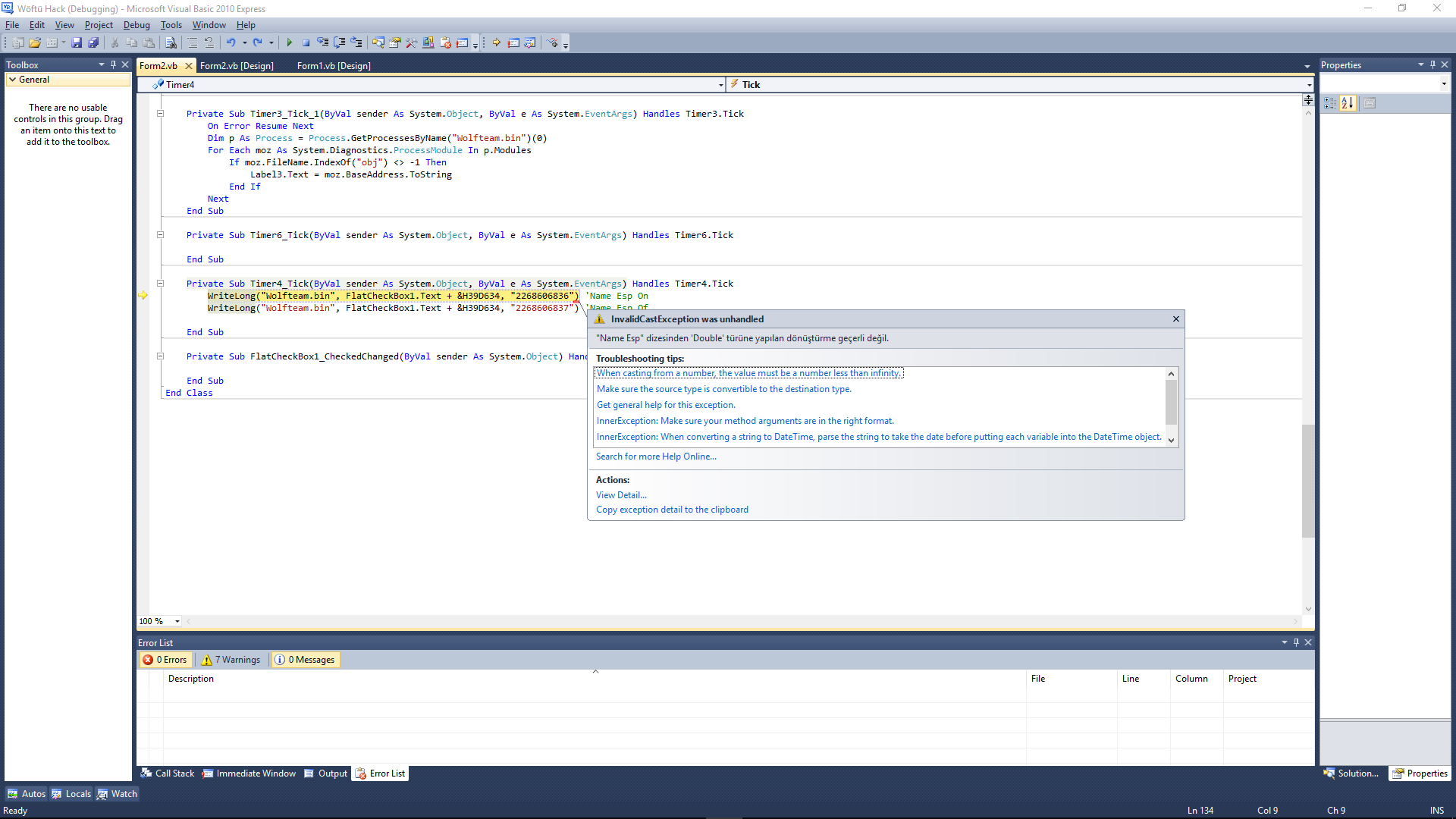Screen dimensions: 1456x819
Task: Click 'Get general help for this exception' tip
Action: (666, 405)
